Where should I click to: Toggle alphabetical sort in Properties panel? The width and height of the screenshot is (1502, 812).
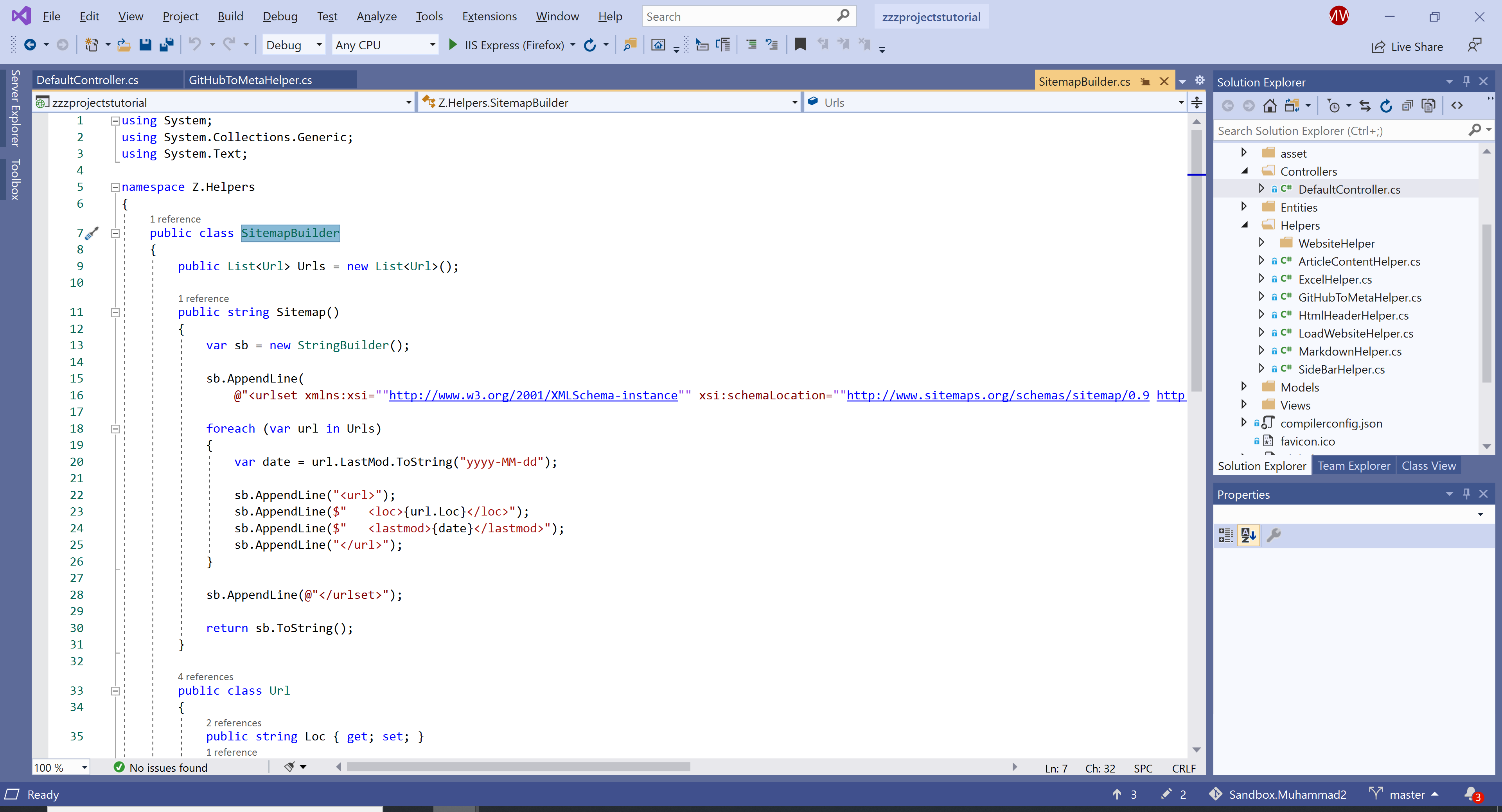[x=1249, y=535]
